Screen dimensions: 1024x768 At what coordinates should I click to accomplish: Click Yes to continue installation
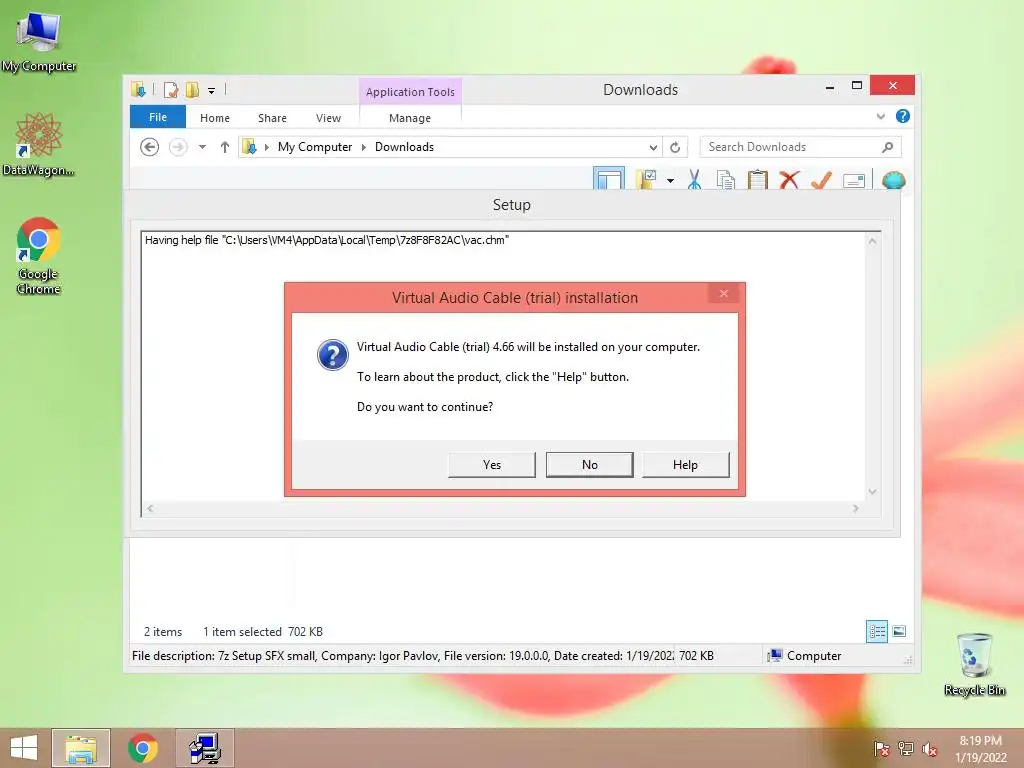click(491, 464)
